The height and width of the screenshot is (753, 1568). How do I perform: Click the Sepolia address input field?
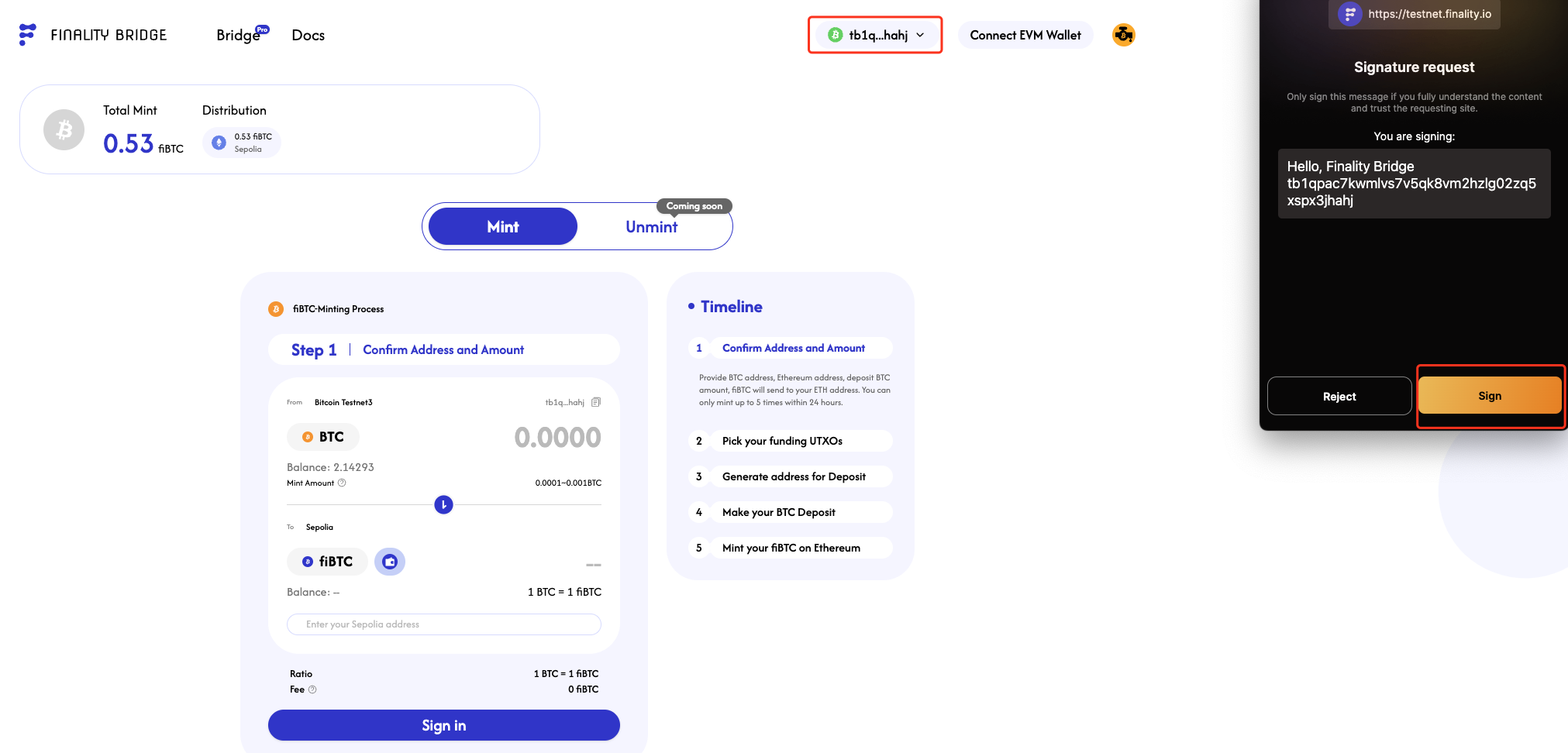(443, 624)
